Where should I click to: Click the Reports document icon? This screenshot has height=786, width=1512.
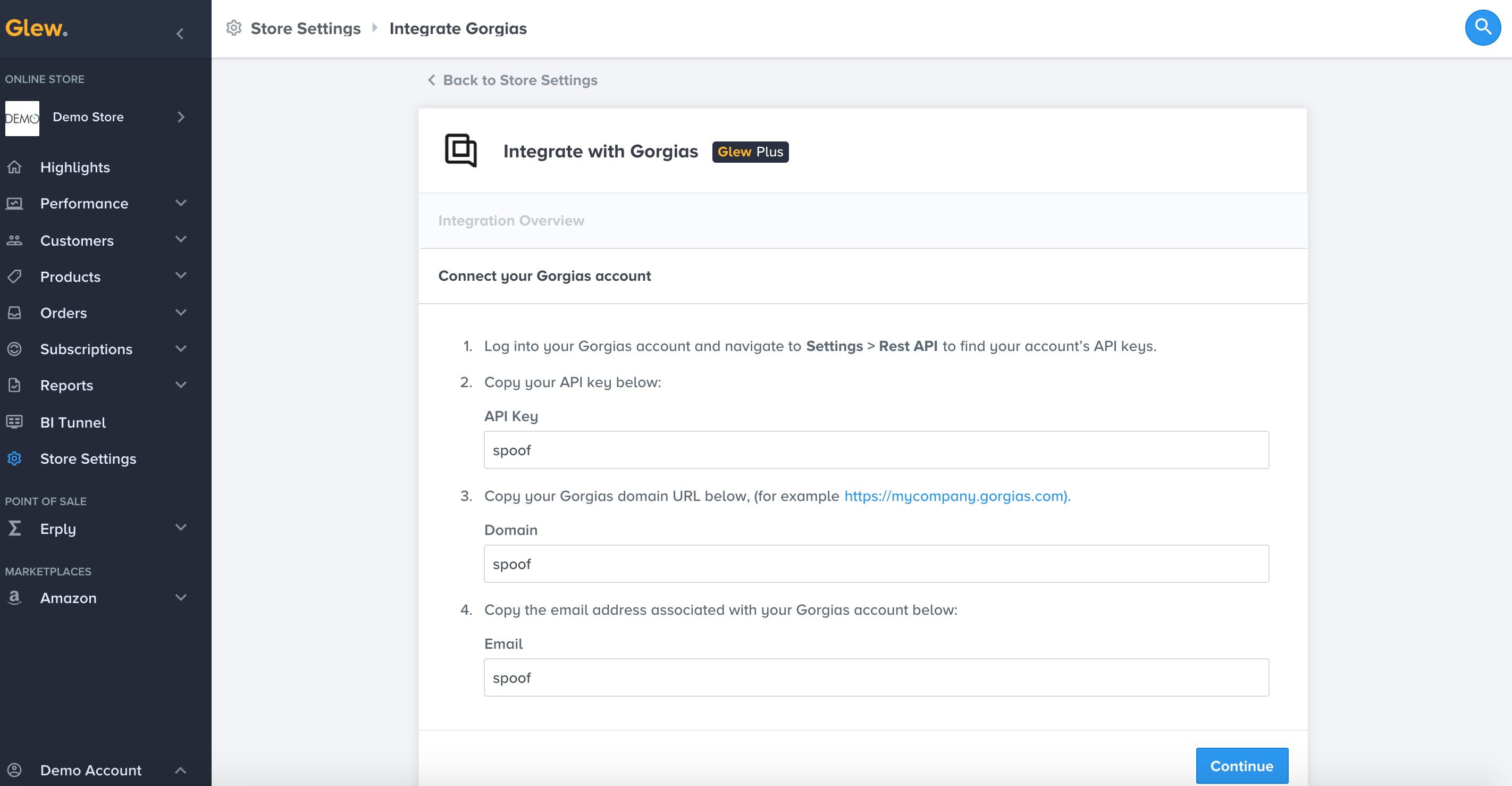(x=15, y=385)
